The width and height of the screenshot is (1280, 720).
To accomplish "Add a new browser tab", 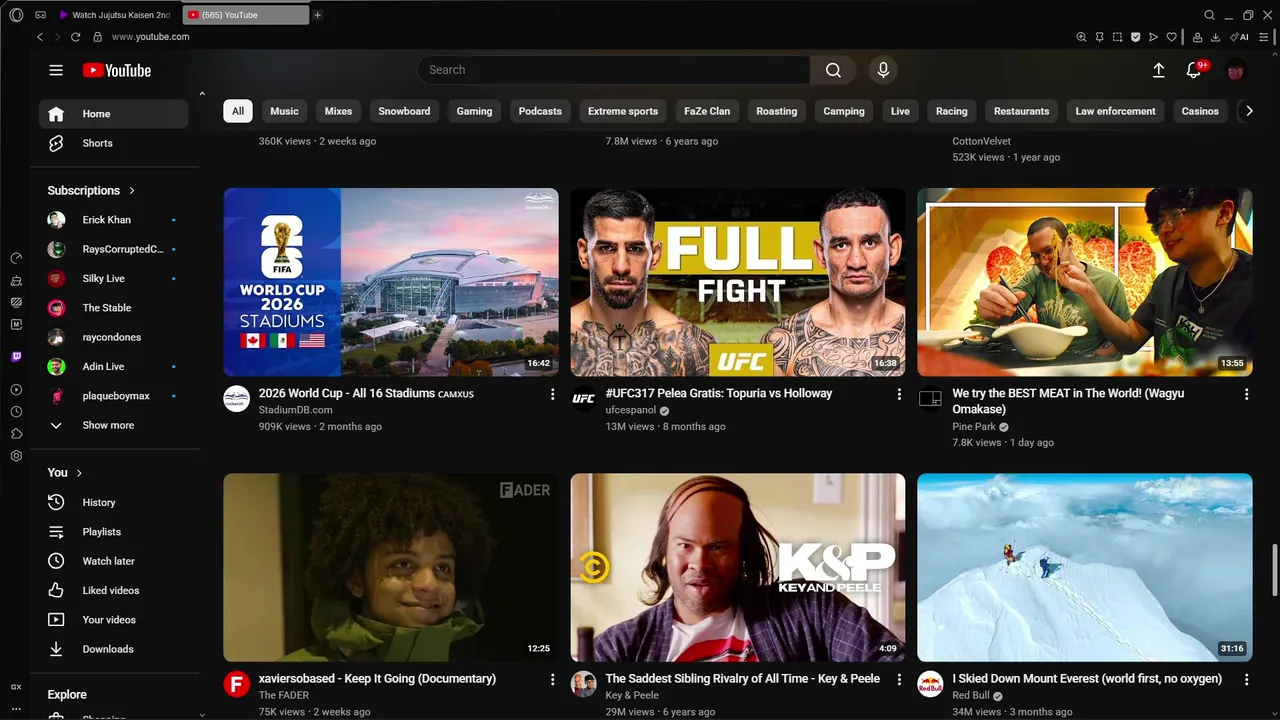I will tap(318, 15).
